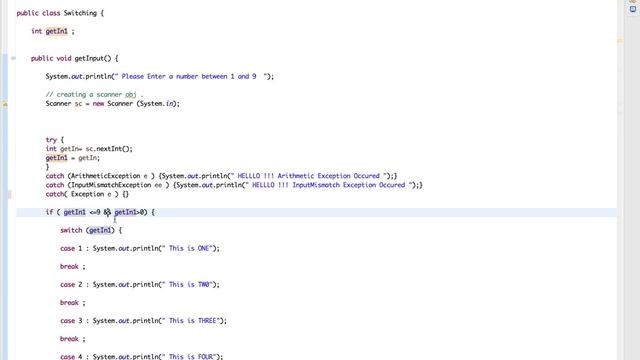Click the 'case 1' label
This screenshot has width=640, height=360.
pyautogui.click(x=71, y=248)
